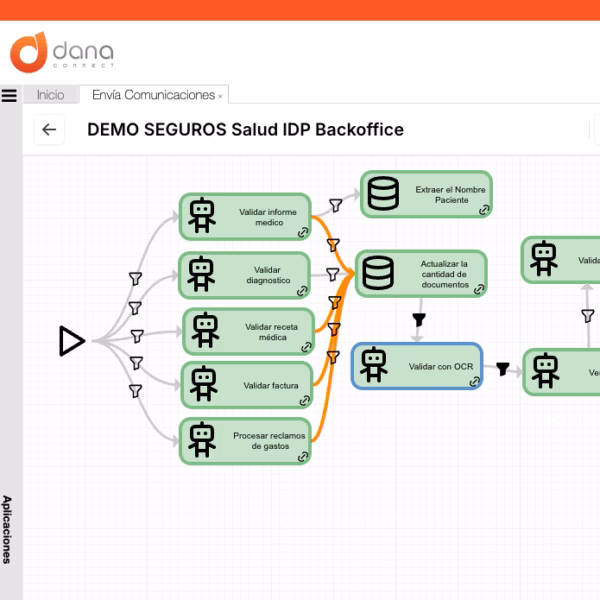The height and width of the screenshot is (600, 600).
Task: Close the Envía Comunicaciones tab
Action: 220,96
